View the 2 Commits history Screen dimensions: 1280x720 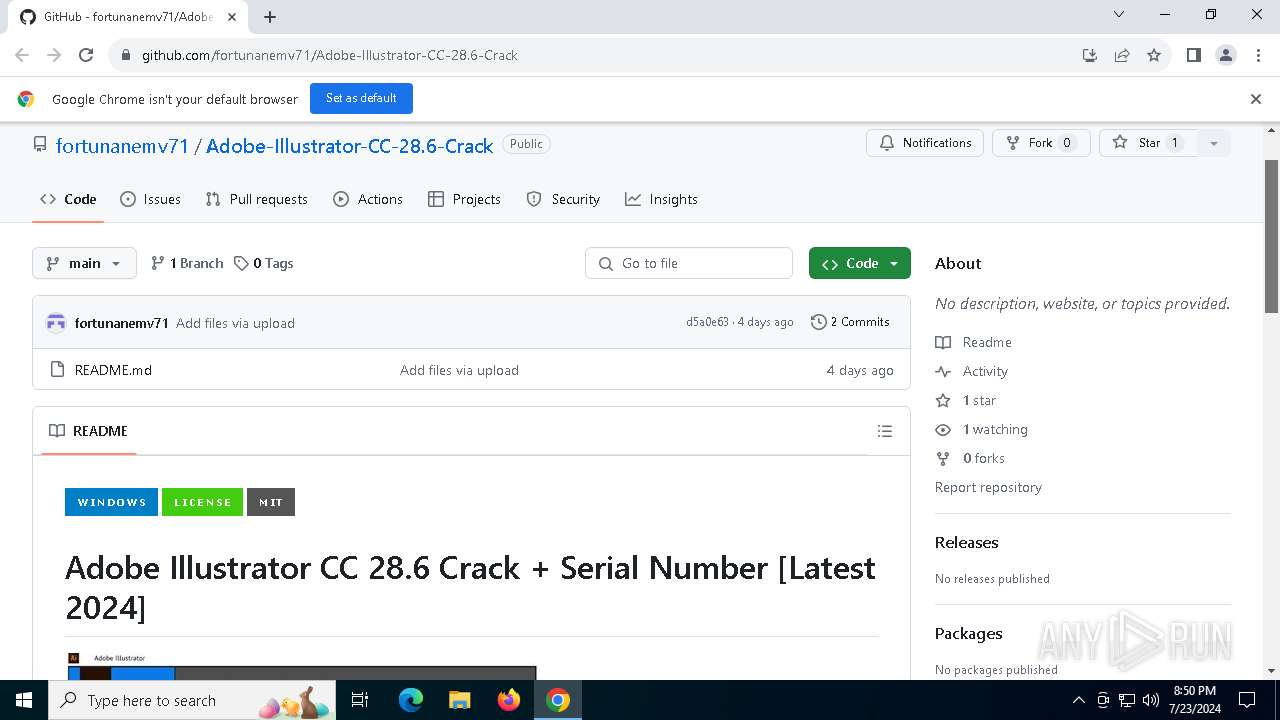point(850,322)
